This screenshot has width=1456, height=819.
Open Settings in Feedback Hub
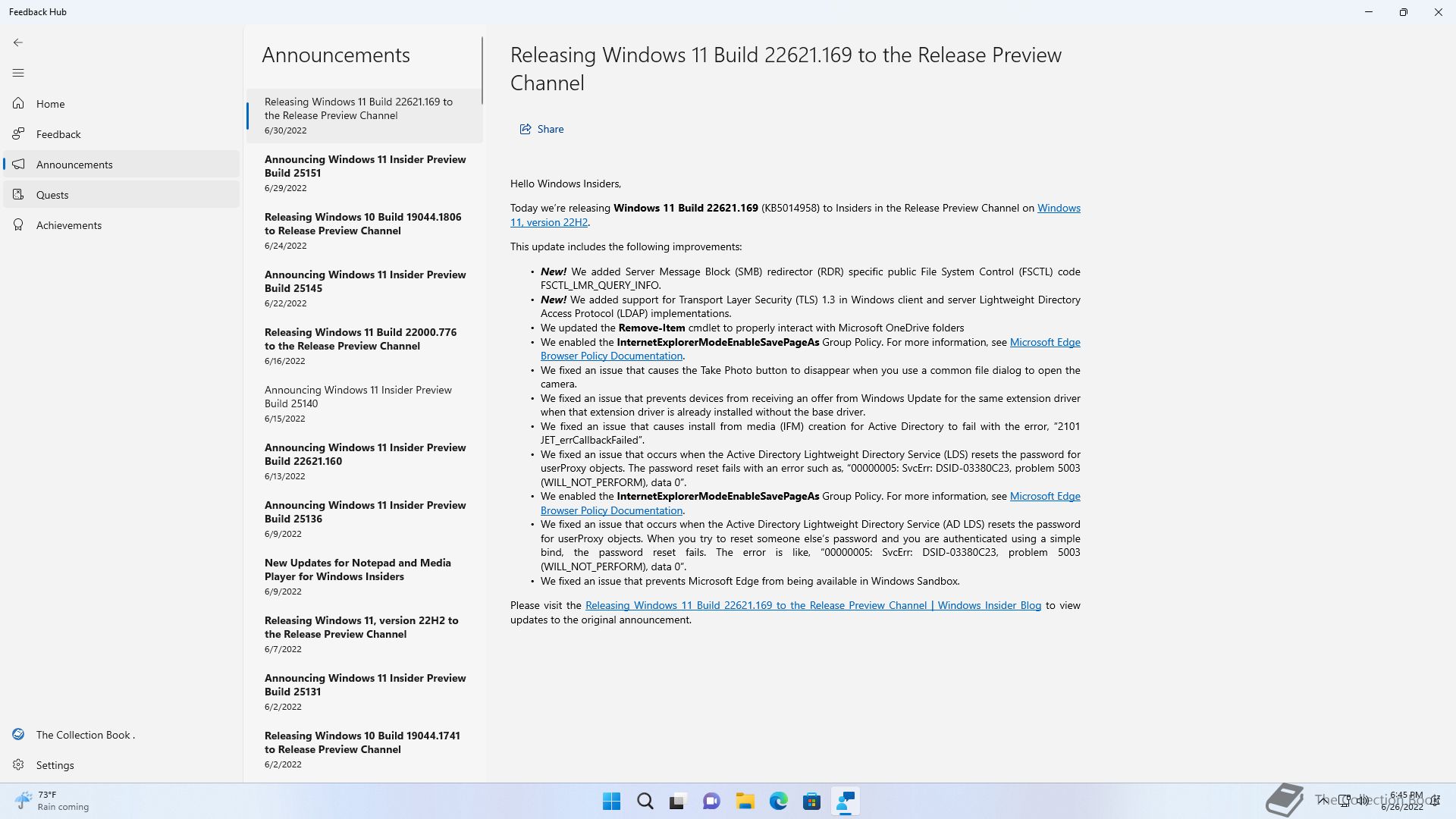pyautogui.click(x=121, y=764)
